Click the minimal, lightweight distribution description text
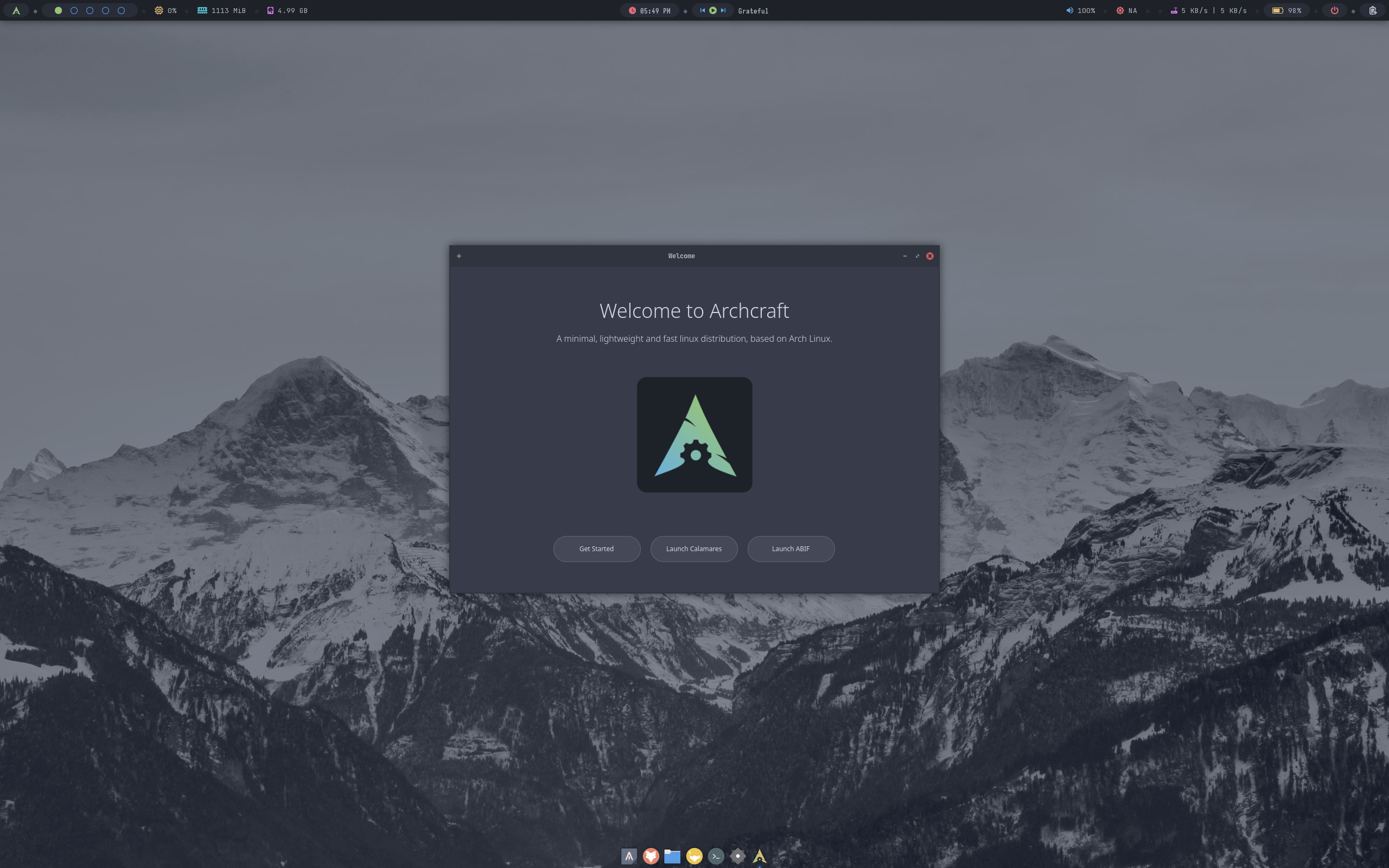The height and width of the screenshot is (868, 1389). (694, 339)
